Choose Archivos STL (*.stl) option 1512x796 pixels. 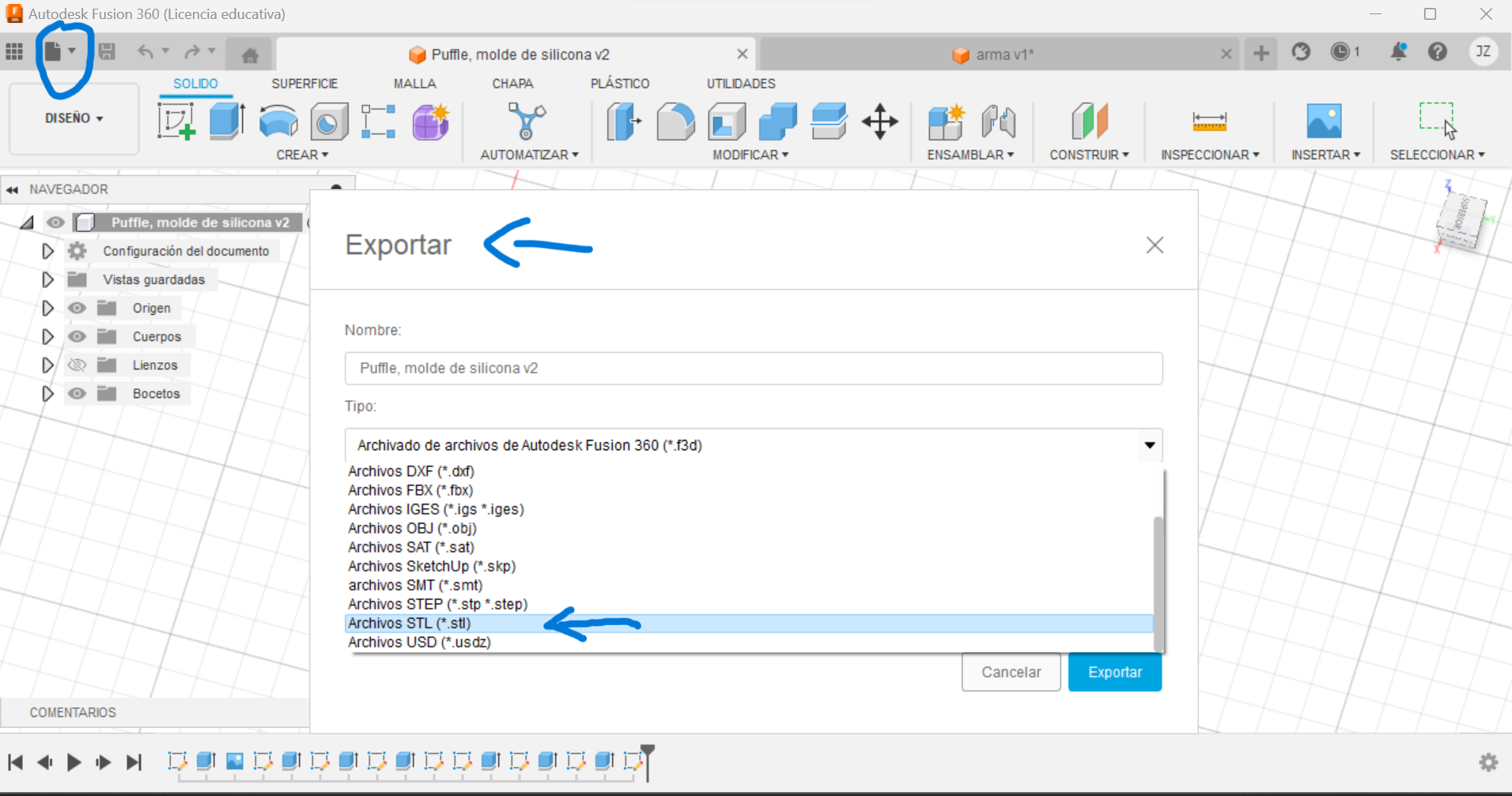point(749,624)
